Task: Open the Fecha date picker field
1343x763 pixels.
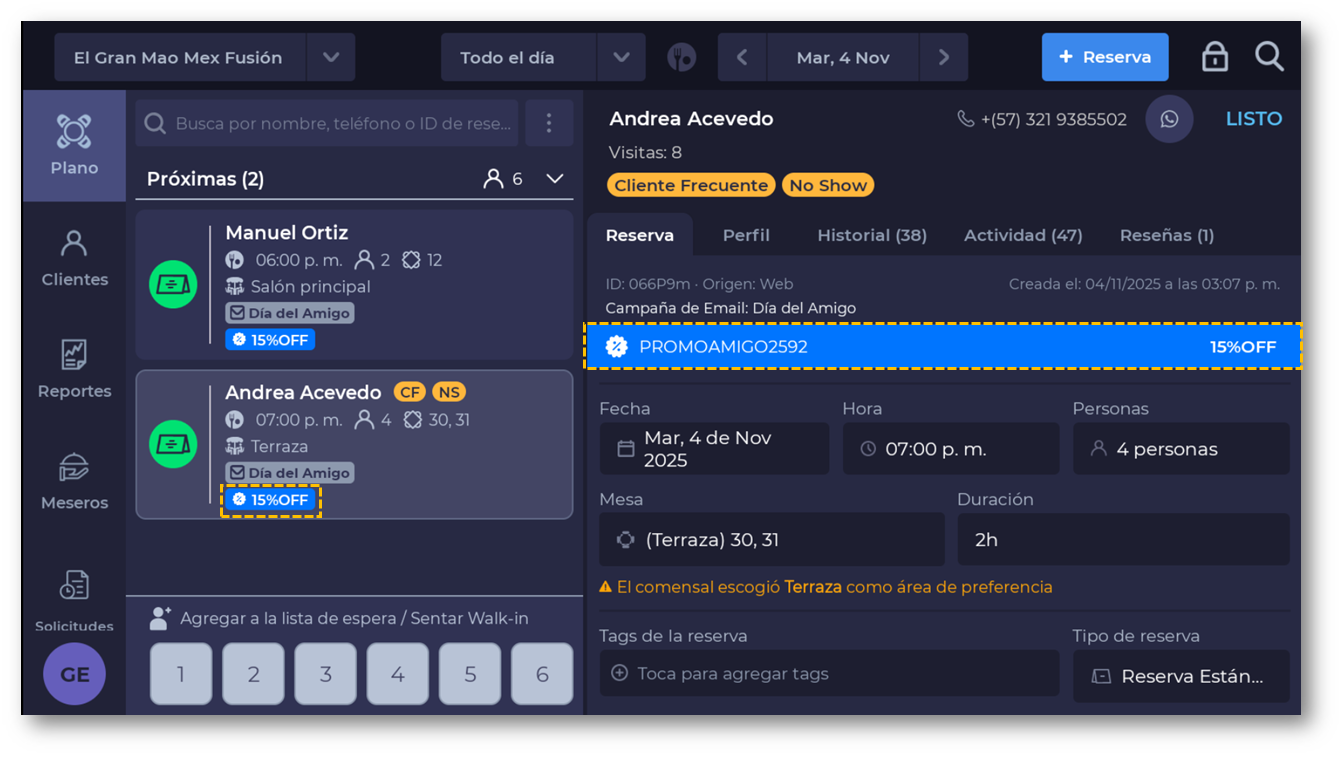Action: [x=714, y=449]
